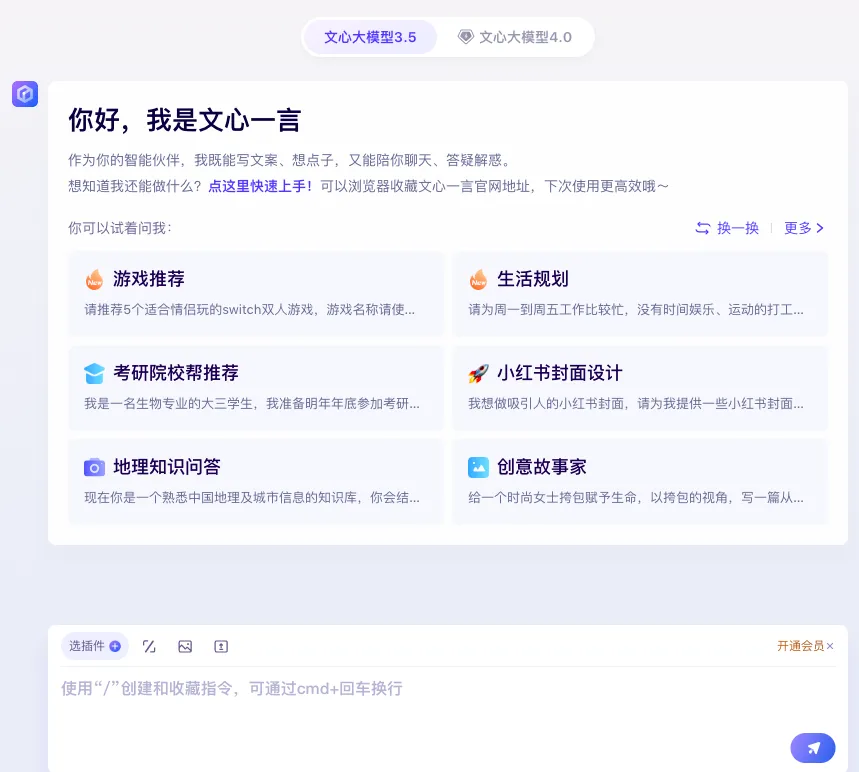Click 开通会员 membership link
Screen dimensions: 859x772
pyautogui.click(x=800, y=646)
